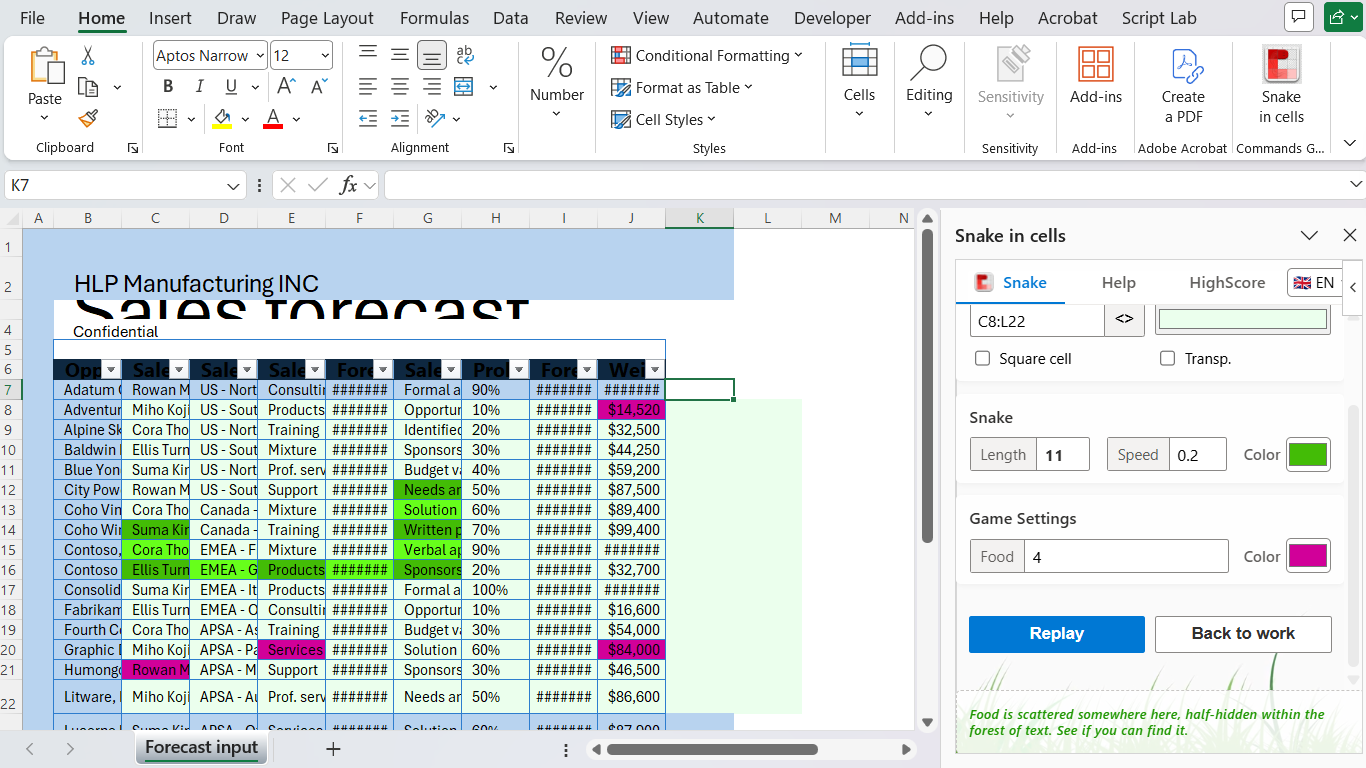Apply Italic formatting

click(199, 87)
